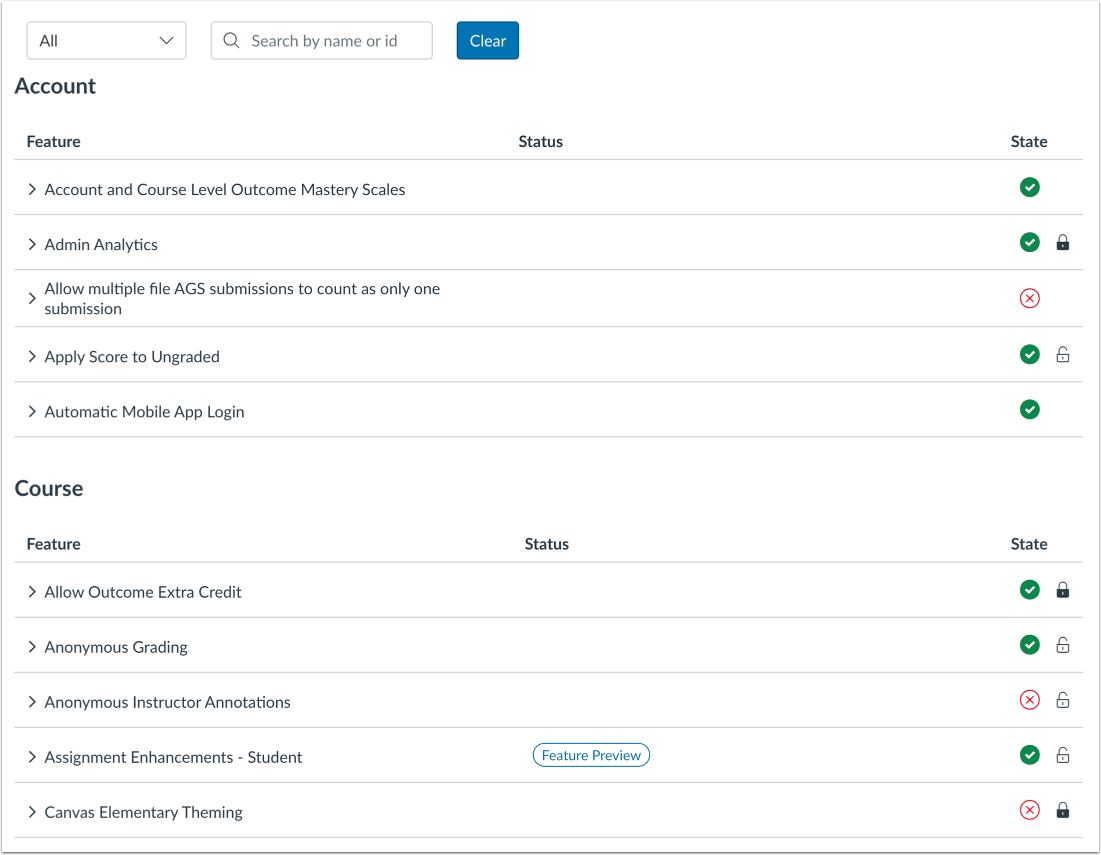
Task: Click the lock icon beside Admin Analytics
Action: click(1063, 242)
